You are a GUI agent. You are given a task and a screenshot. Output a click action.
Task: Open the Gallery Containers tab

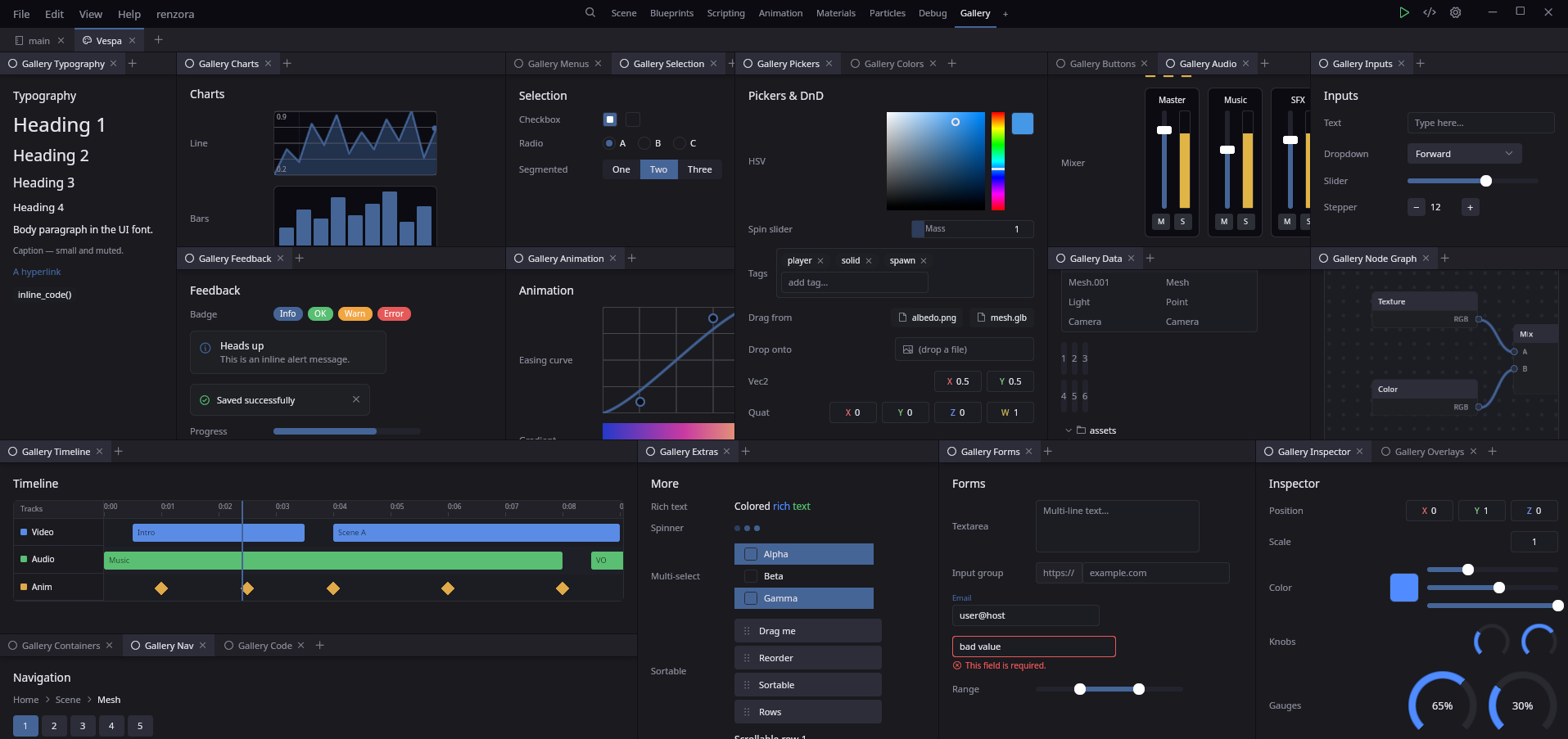click(x=61, y=646)
